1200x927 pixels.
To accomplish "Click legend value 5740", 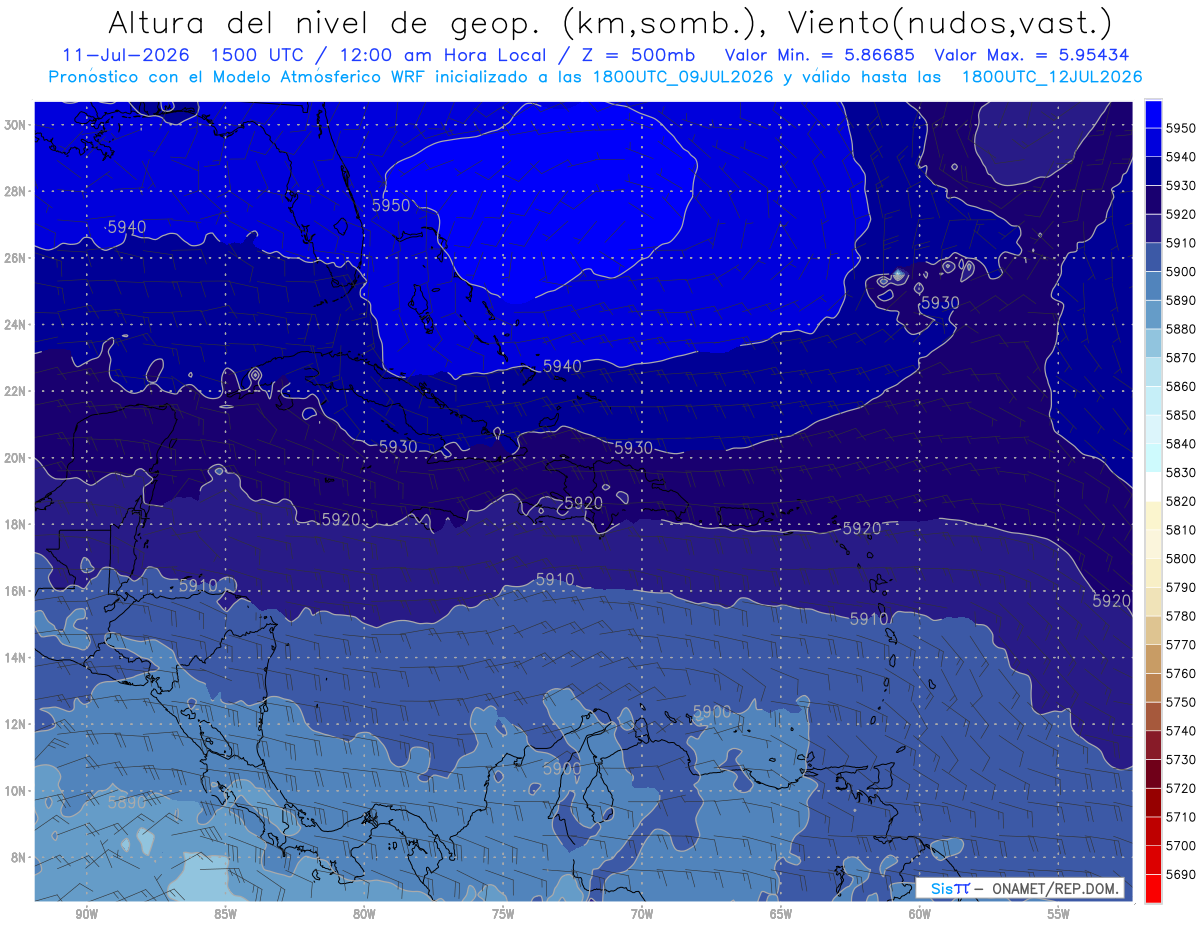I will click(x=1181, y=731).
